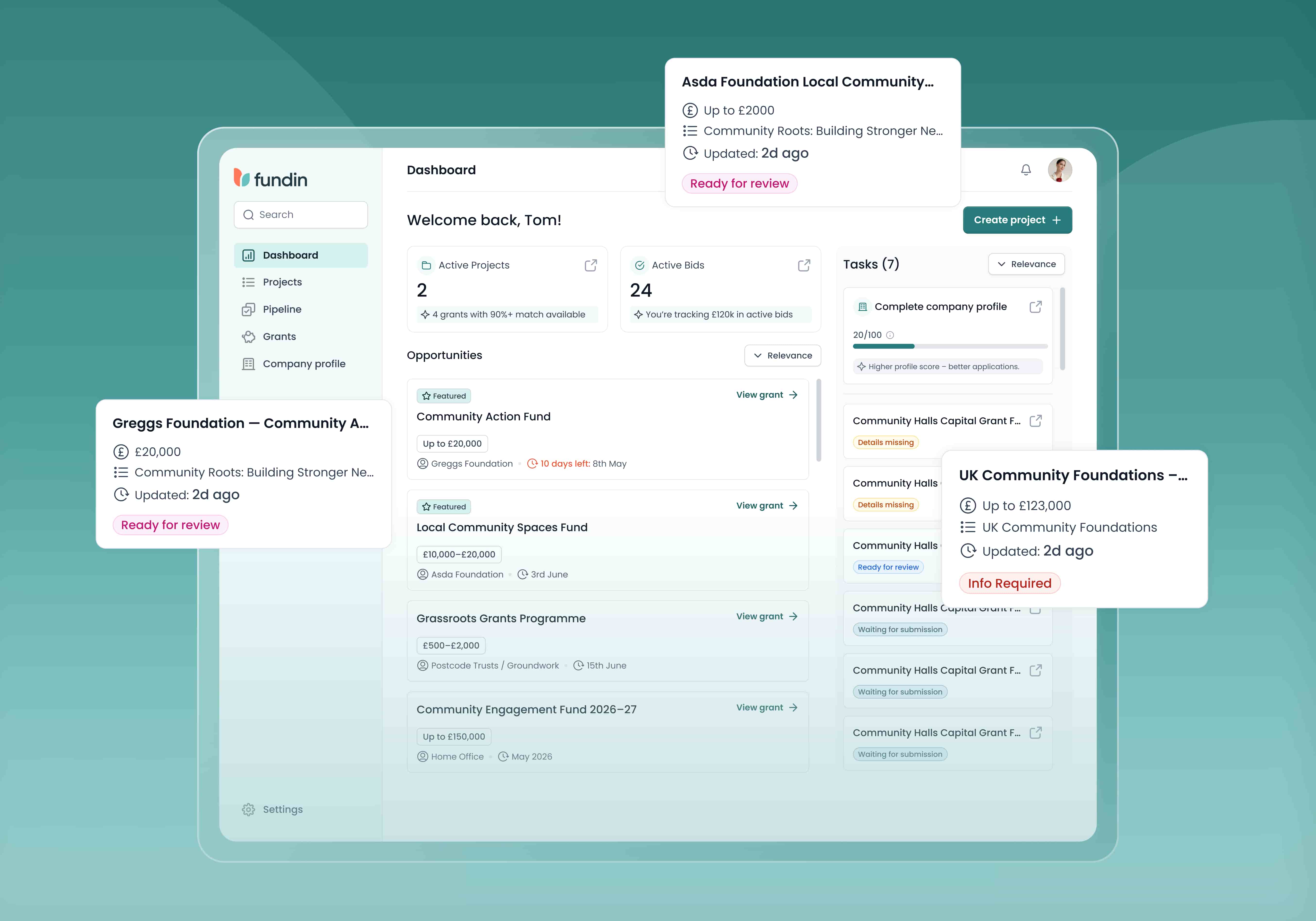The width and height of the screenshot is (1316, 921).
Task: Open first Community Halls task external link icon
Action: 1036,421
